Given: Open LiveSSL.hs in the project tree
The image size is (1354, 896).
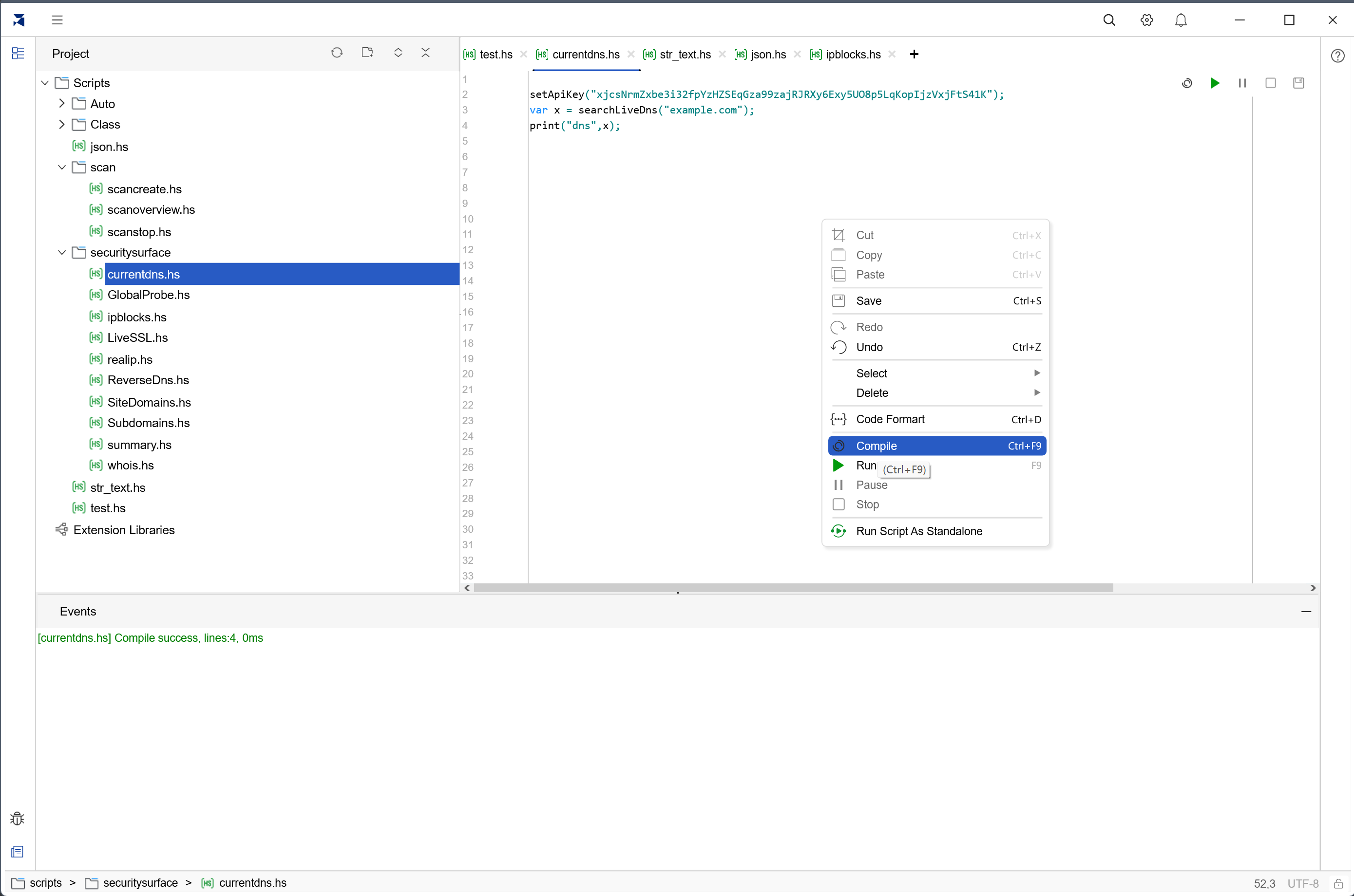Looking at the screenshot, I should [138, 338].
